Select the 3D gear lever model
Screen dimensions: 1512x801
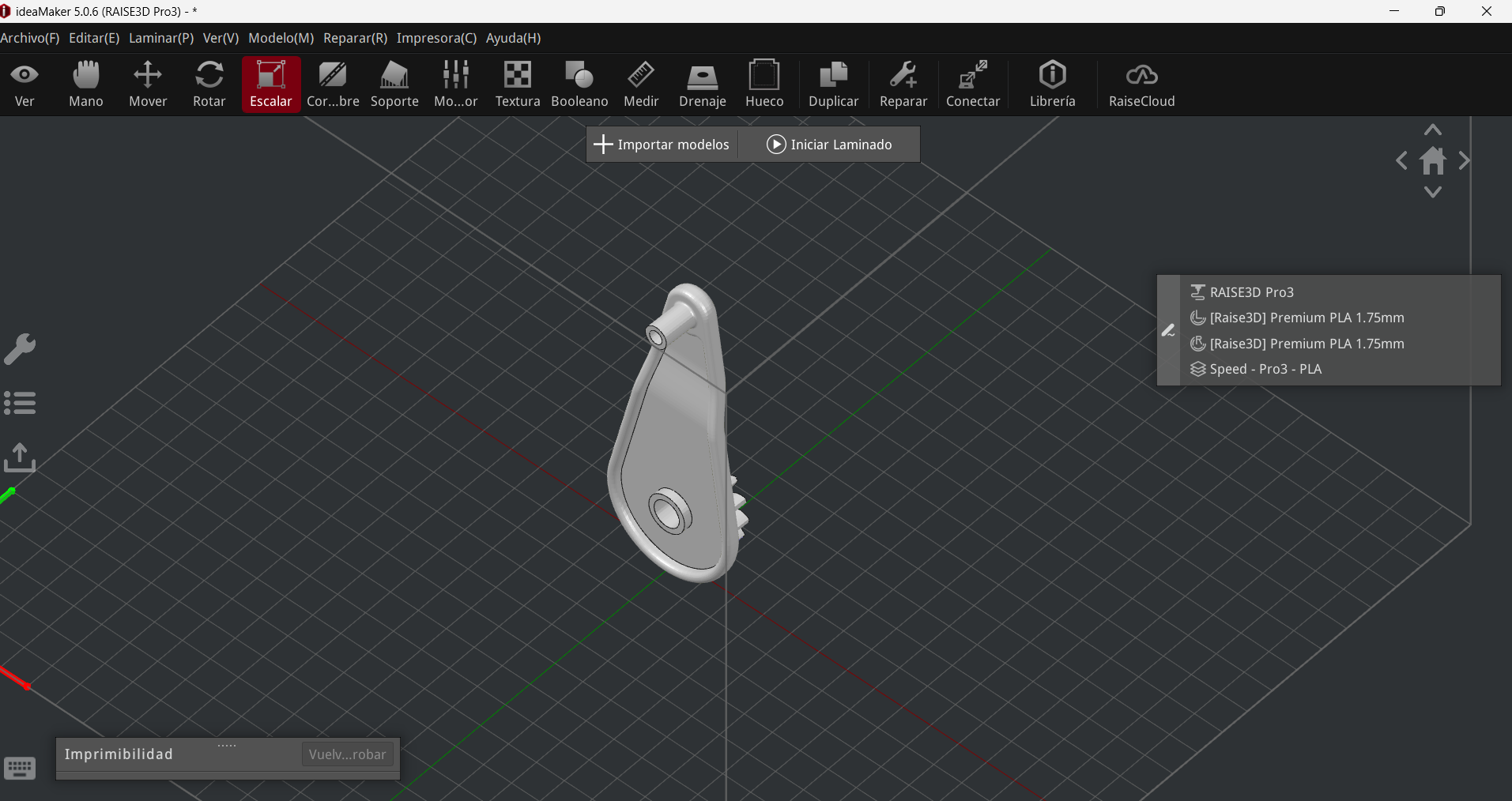point(676,434)
